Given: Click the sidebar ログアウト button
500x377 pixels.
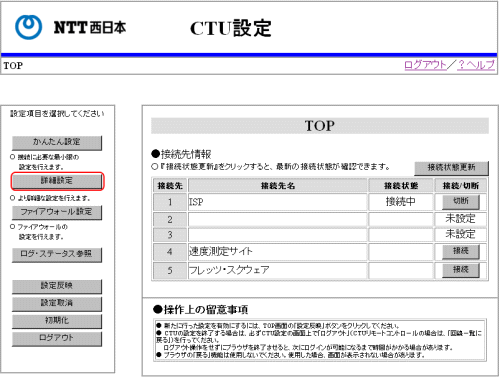Looking at the screenshot, I should (57, 338).
